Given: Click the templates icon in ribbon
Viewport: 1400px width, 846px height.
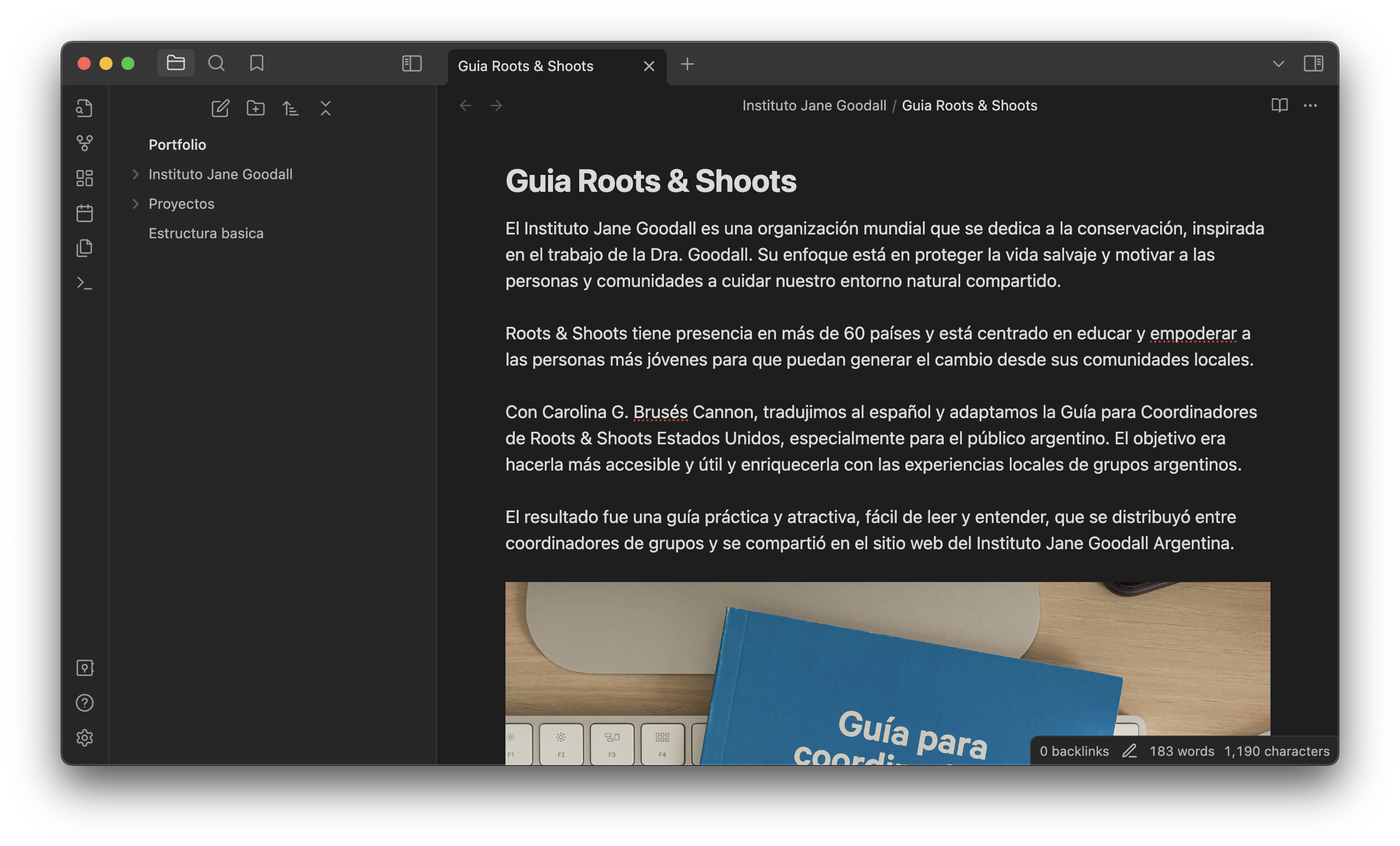Looking at the screenshot, I should pos(85,248).
